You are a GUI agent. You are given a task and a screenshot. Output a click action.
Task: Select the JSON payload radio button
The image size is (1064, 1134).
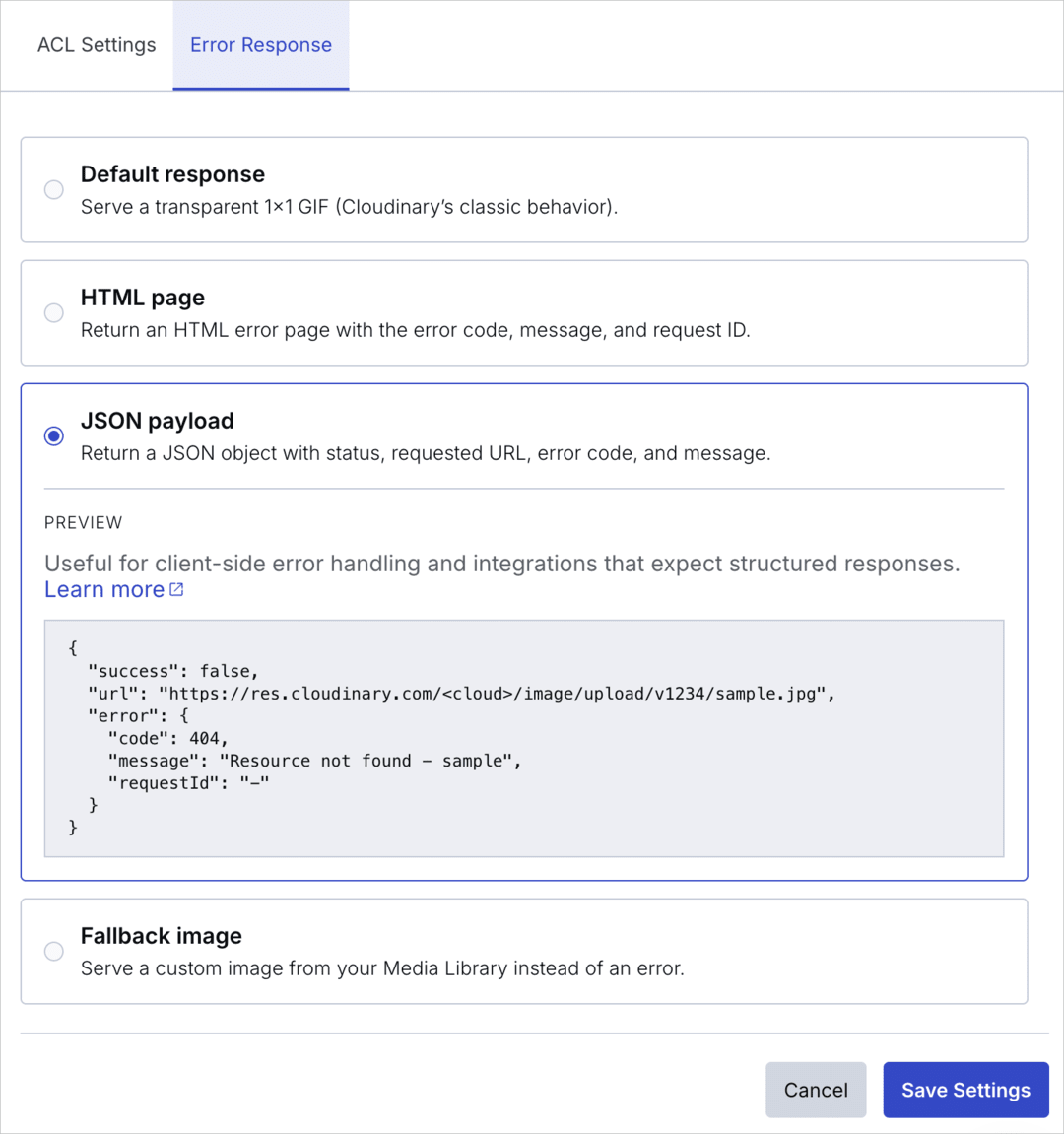point(53,436)
